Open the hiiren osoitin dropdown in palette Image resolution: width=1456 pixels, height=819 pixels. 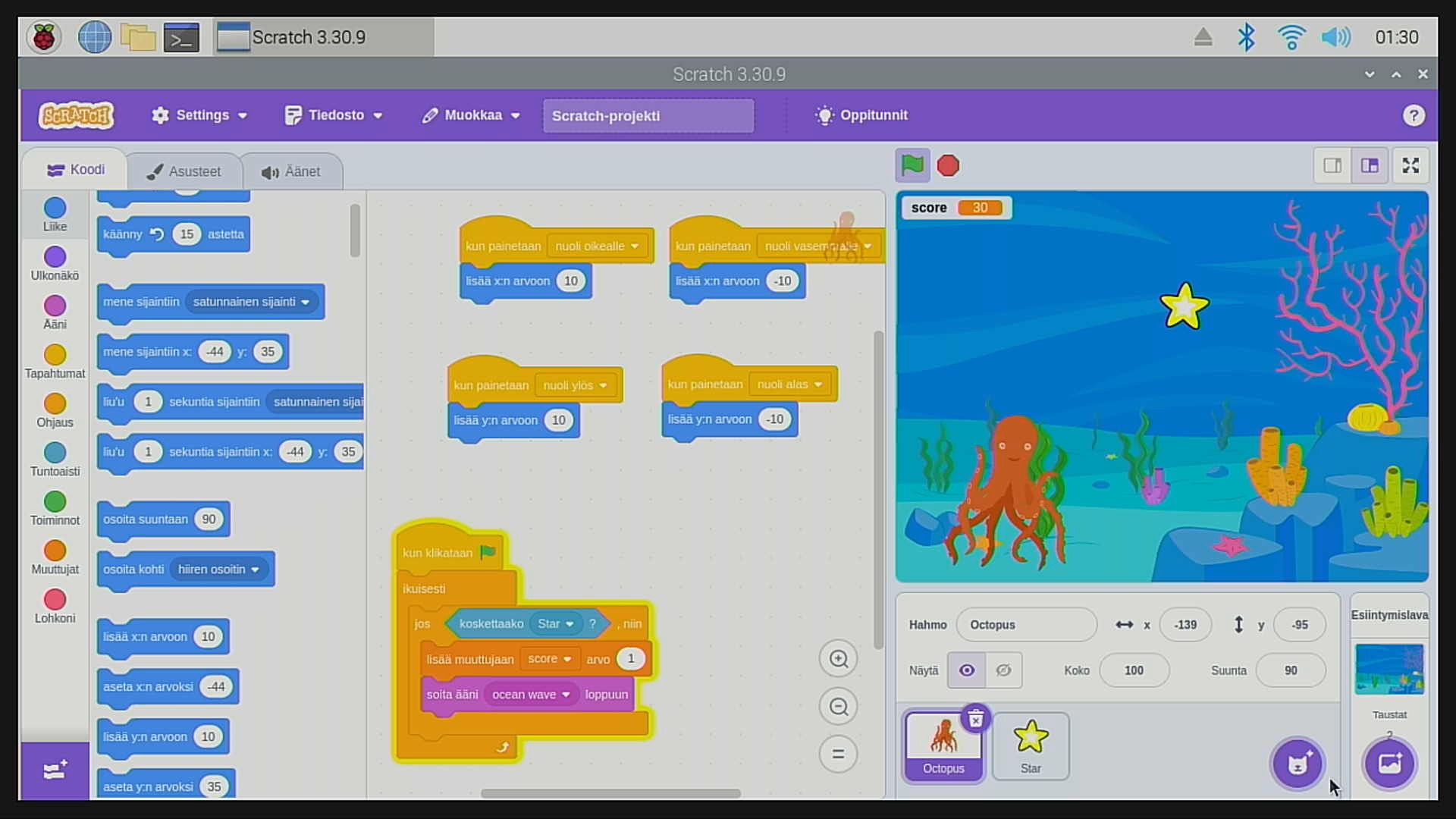click(x=219, y=570)
